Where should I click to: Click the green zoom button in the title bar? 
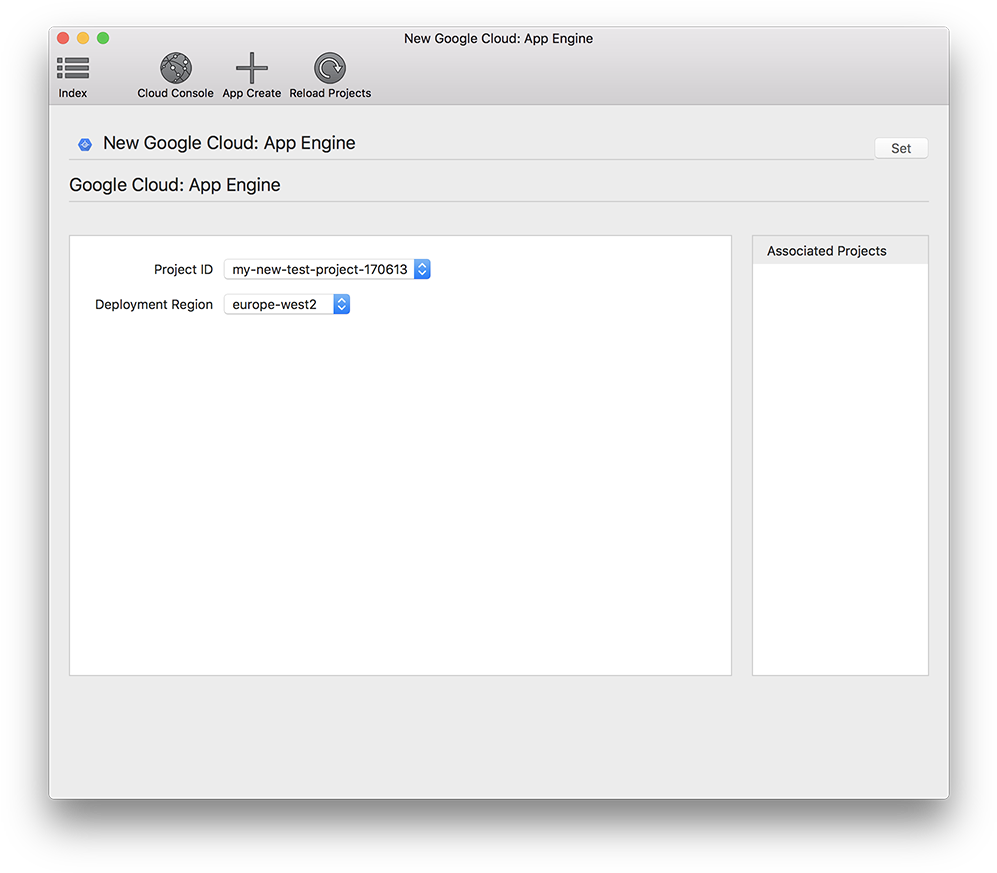tap(100, 37)
